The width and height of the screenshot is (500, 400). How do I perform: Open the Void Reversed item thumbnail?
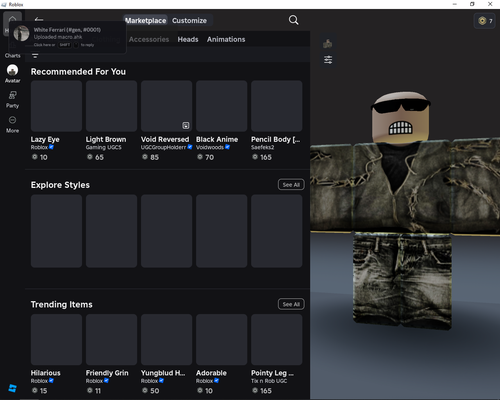pyautogui.click(x=166, y=106)
